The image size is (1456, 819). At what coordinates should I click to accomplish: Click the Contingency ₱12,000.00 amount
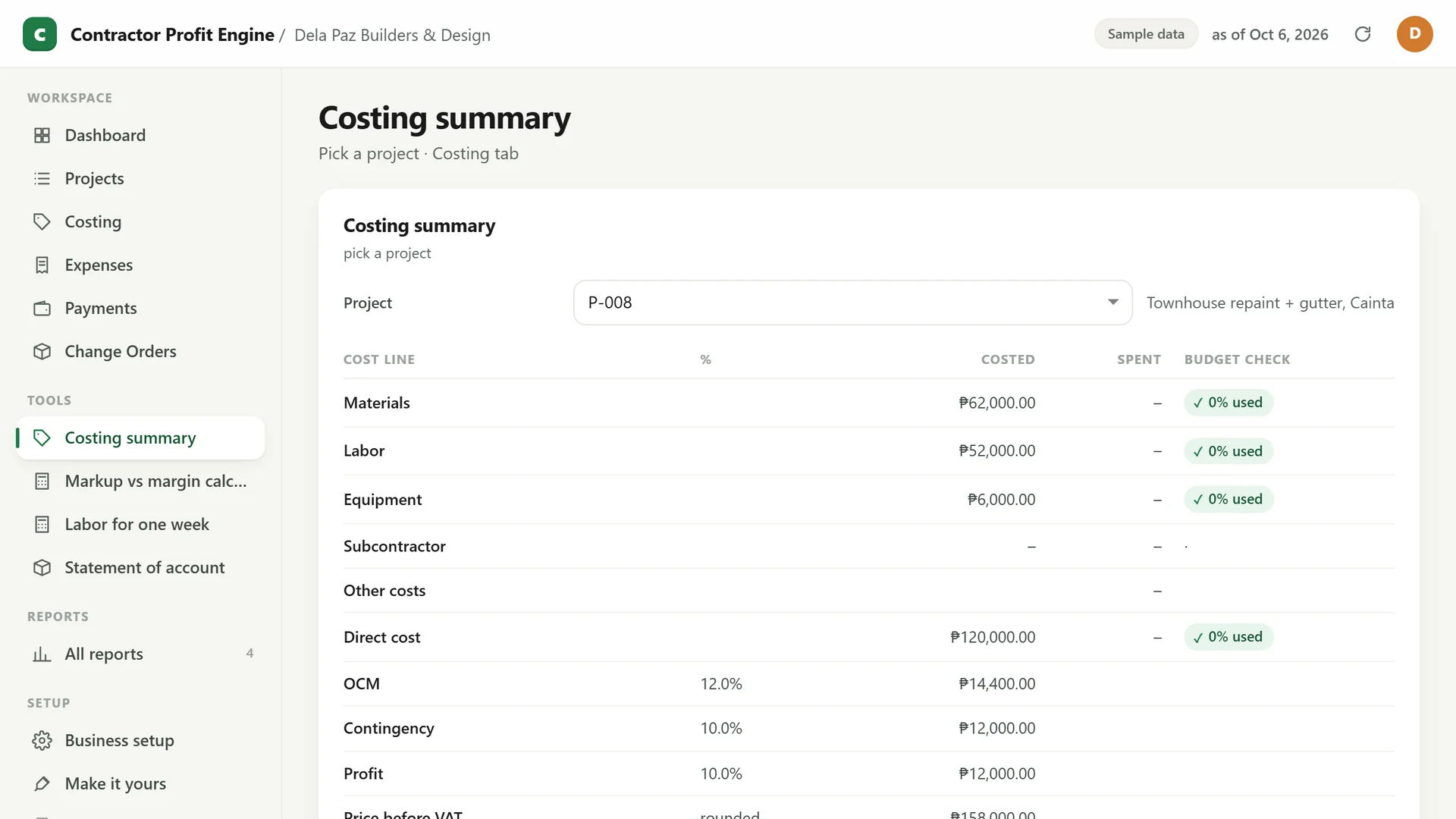(996, 728)
